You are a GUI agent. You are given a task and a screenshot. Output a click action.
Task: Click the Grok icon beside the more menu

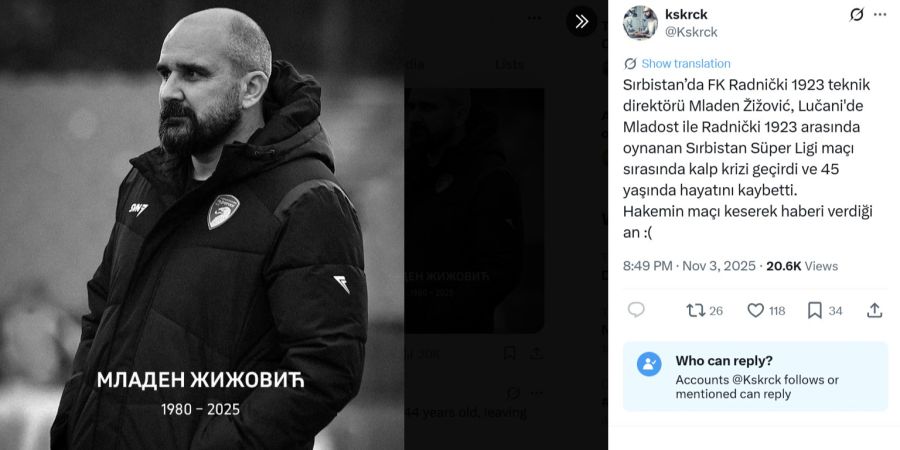coord(856,15)
